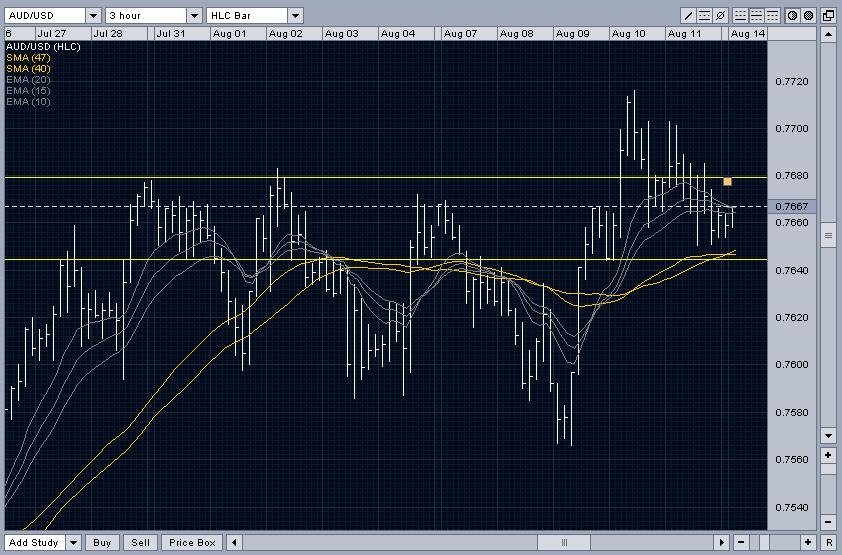Click the Aug 14 date header

(x=748, y=34)
